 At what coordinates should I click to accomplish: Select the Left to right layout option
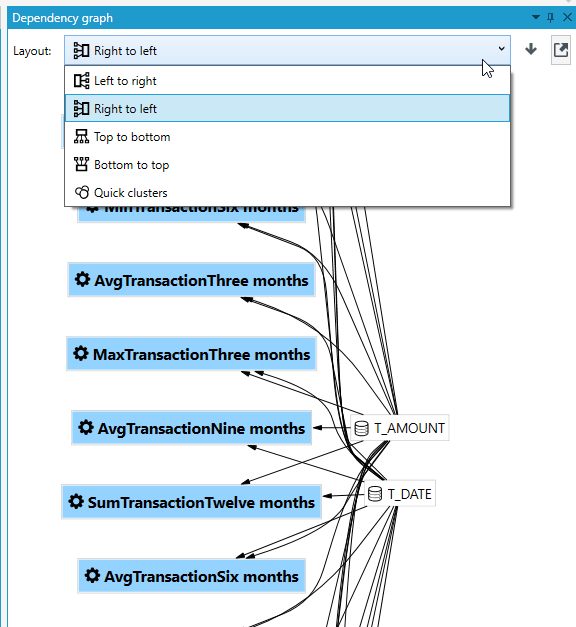[x=287, y=81]
